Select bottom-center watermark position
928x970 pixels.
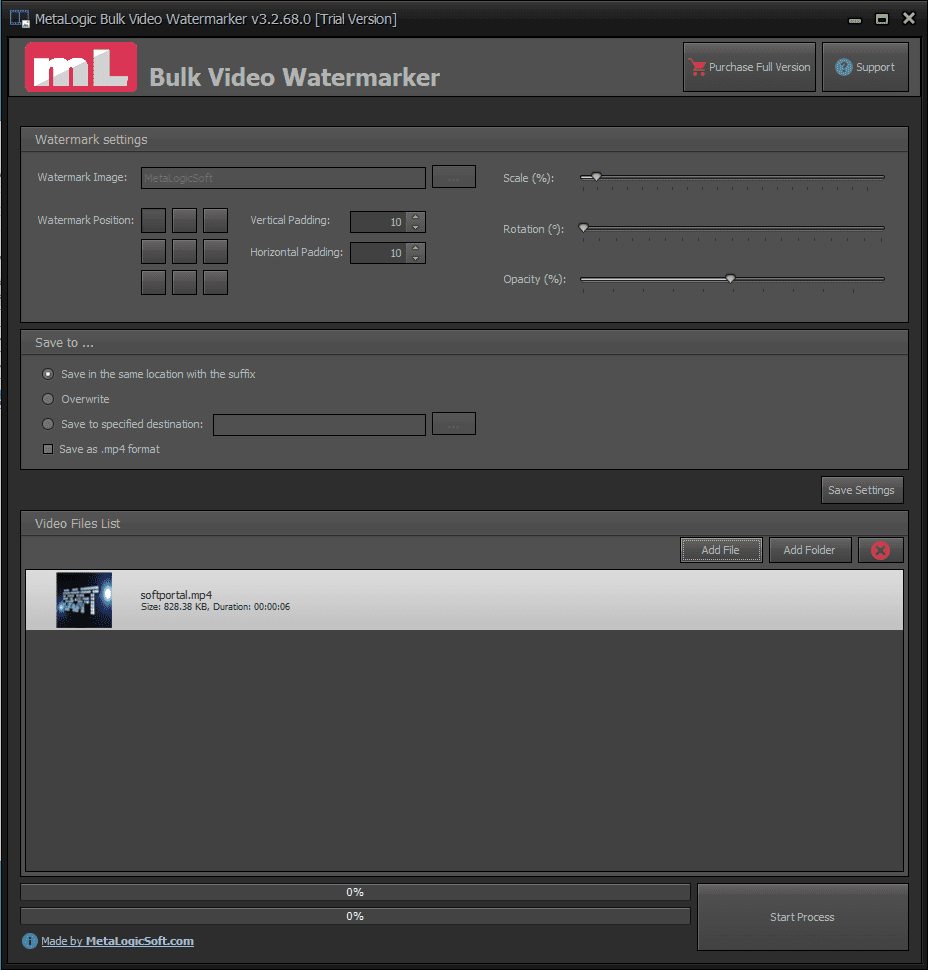tap(184, 282)
